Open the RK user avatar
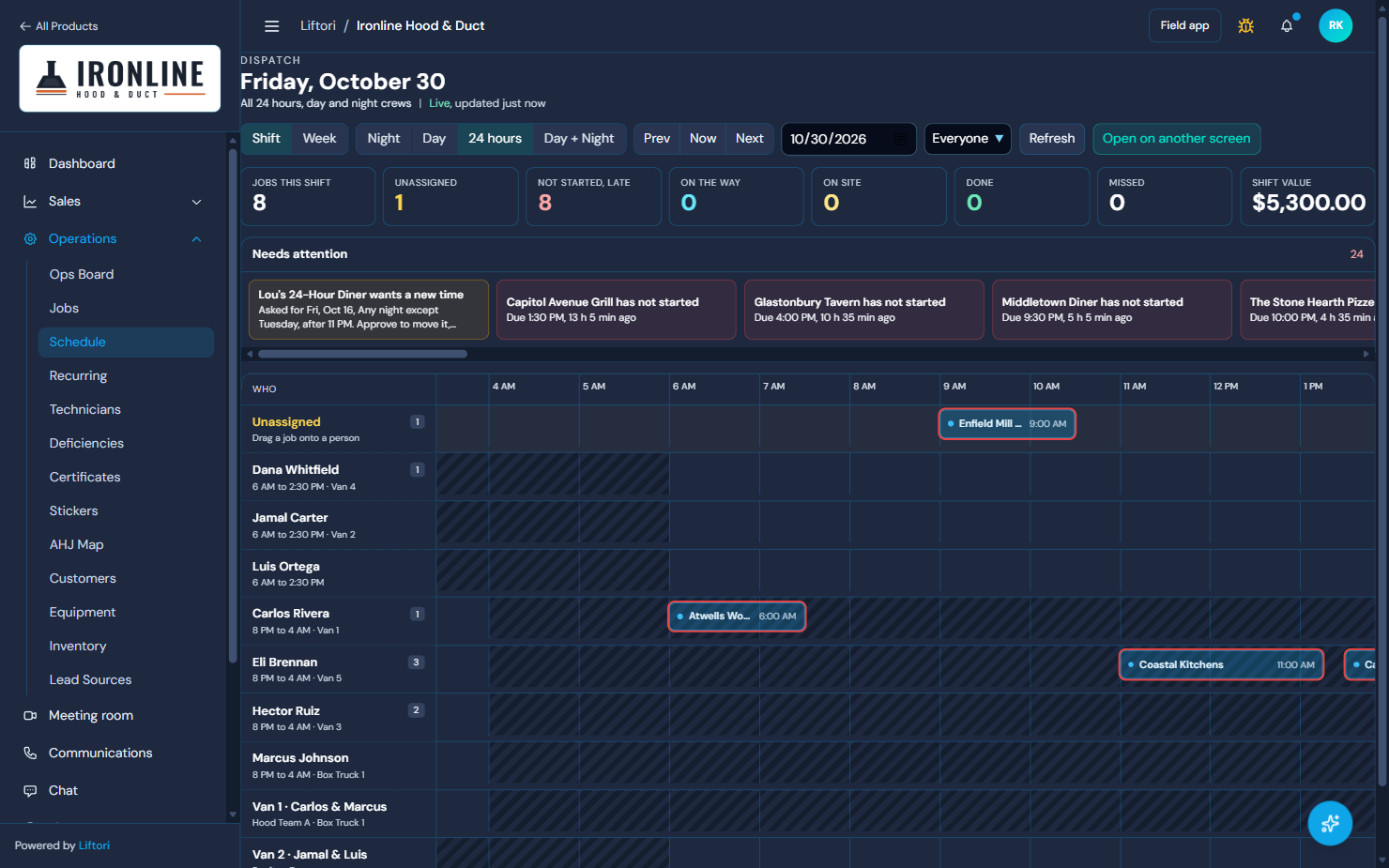Viewport: 1389px width, 868px height. pos(1335,26)
